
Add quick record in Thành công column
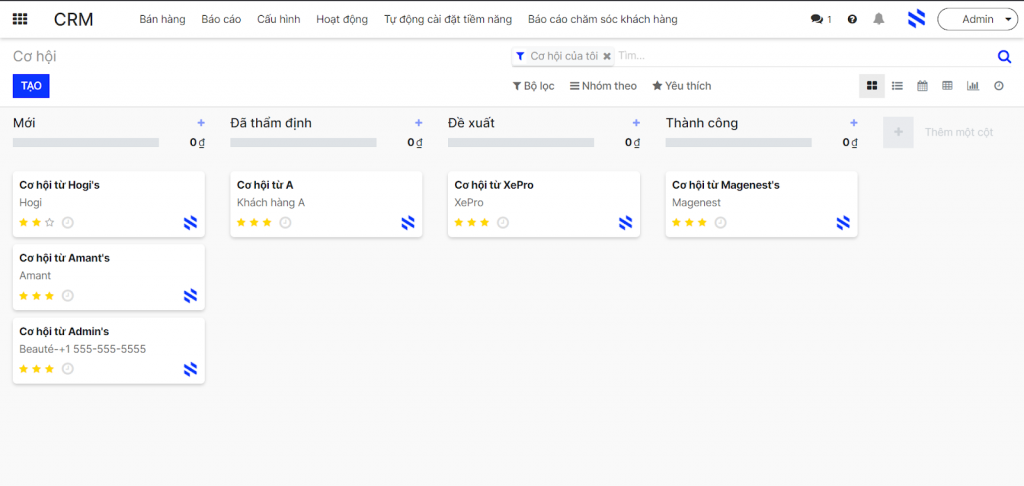coord(854,123)
